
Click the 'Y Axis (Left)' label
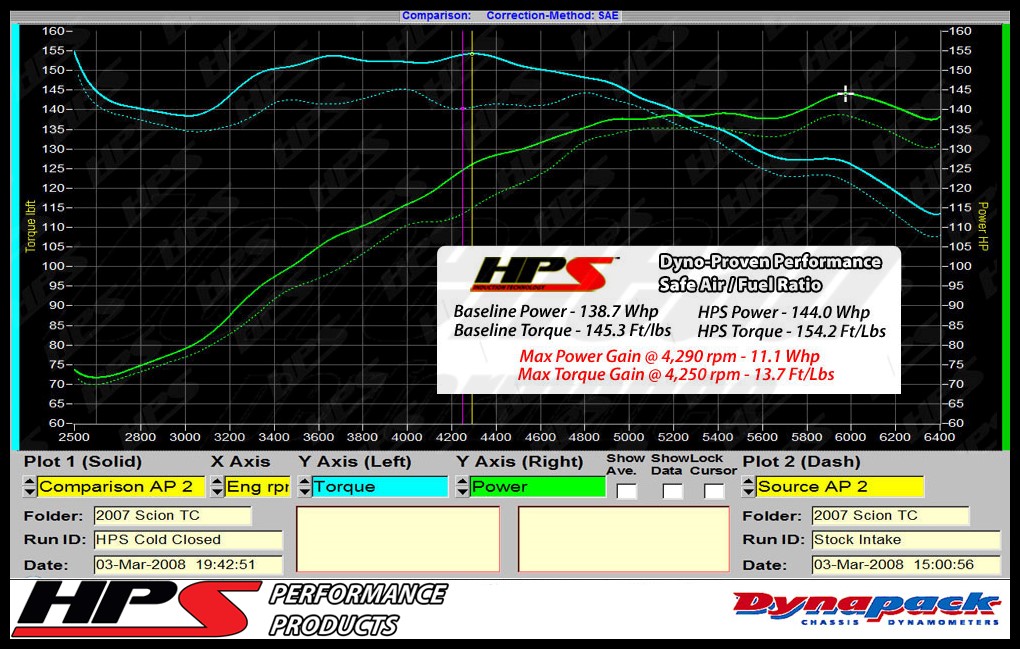coord(355,462)
